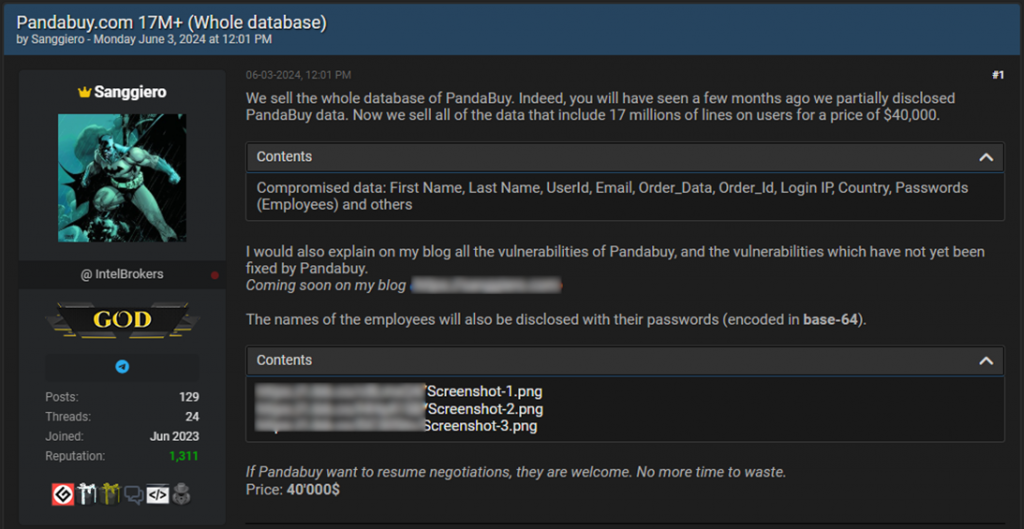This screenshot has width=1024, height=529.
Task: Click the code brackets badge icon
Action: click(157, 494)
